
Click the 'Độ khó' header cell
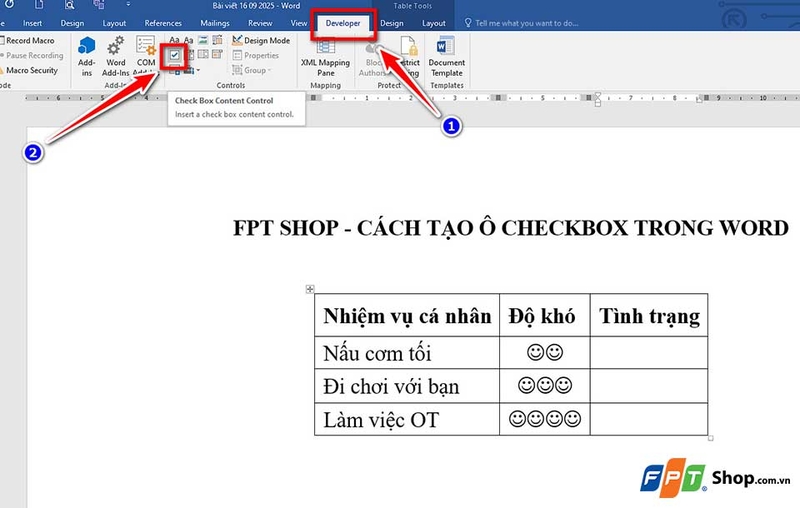click(544, 315)
